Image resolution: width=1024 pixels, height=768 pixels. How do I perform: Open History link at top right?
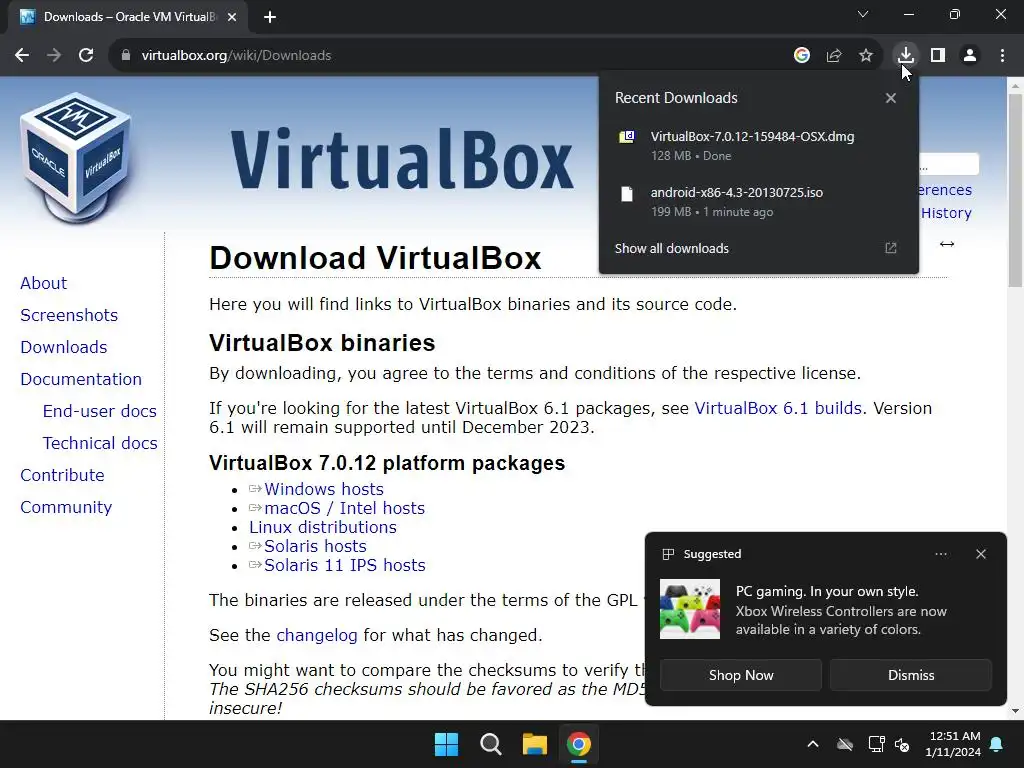946,213
